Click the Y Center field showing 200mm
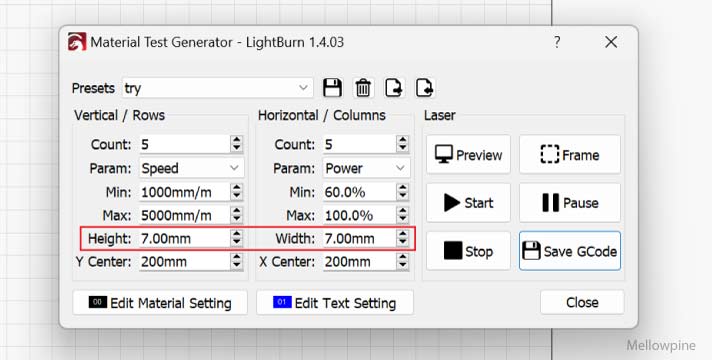Image resolution: width=712 pixels, height=360 pixels. pyautogui.click(x=184, y=261)
